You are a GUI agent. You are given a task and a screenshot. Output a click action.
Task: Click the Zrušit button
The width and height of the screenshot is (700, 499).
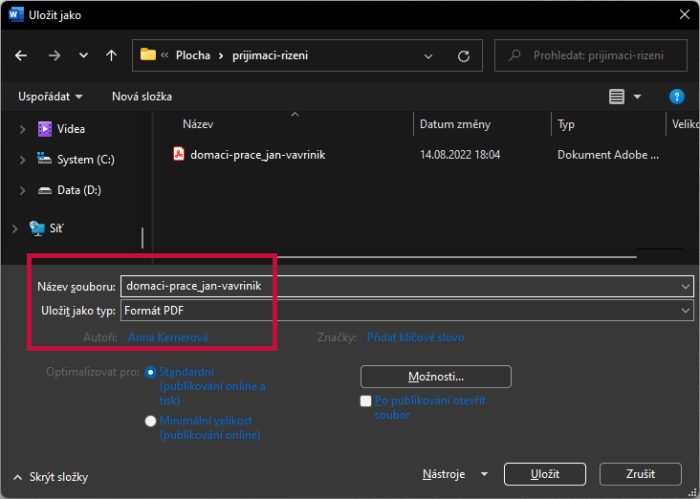640,474
